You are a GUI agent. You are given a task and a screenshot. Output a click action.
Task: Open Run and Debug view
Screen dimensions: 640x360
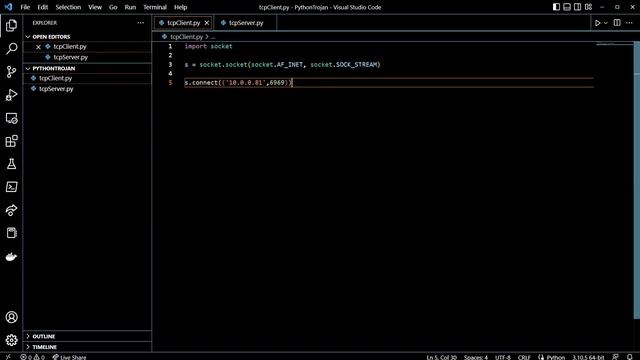click(11, 95)
